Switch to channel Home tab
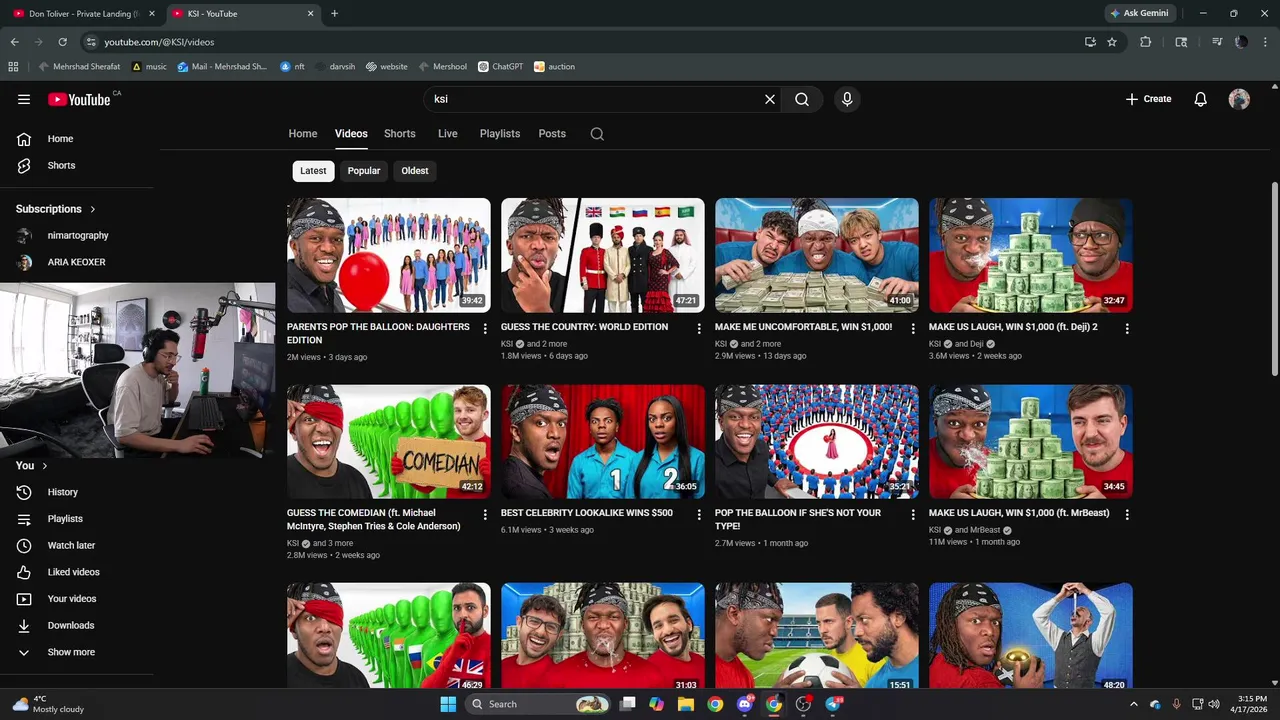 tap(303, 134)
